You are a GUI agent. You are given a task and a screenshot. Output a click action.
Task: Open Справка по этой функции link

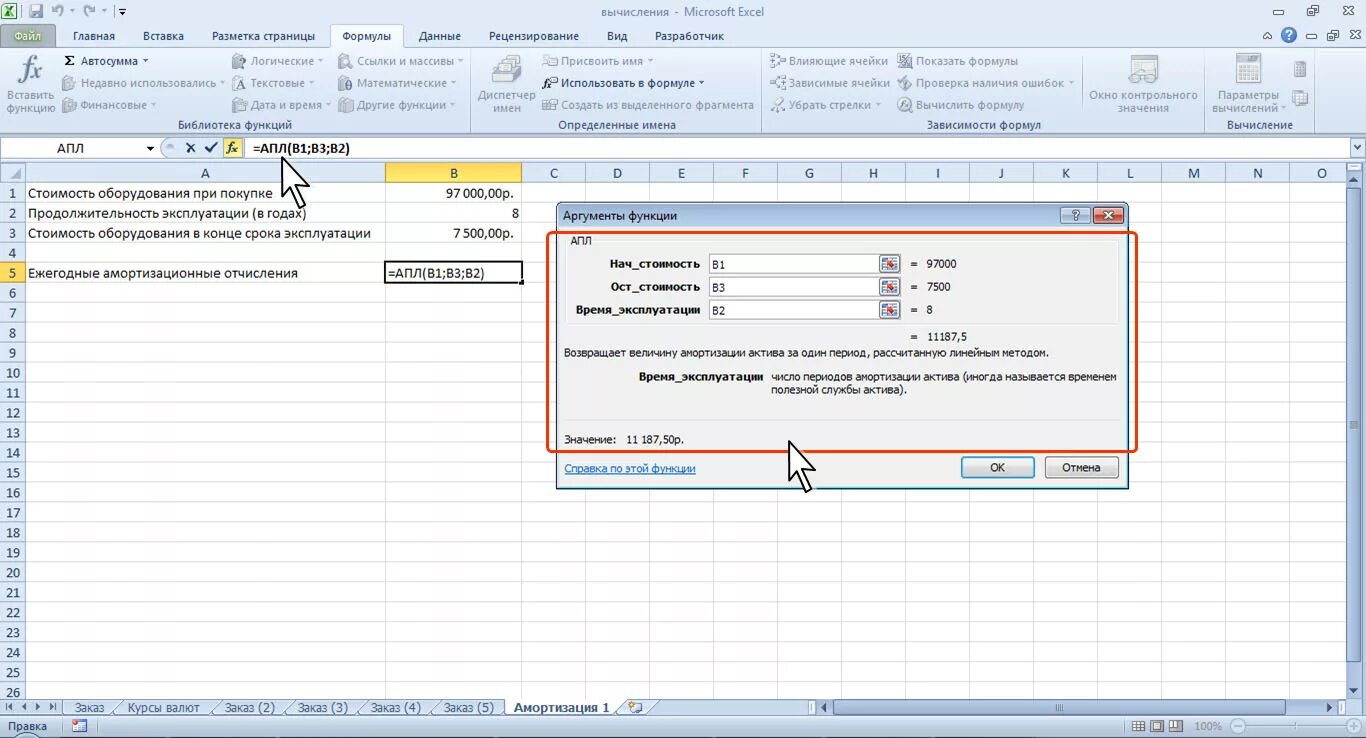click(630, 468)
